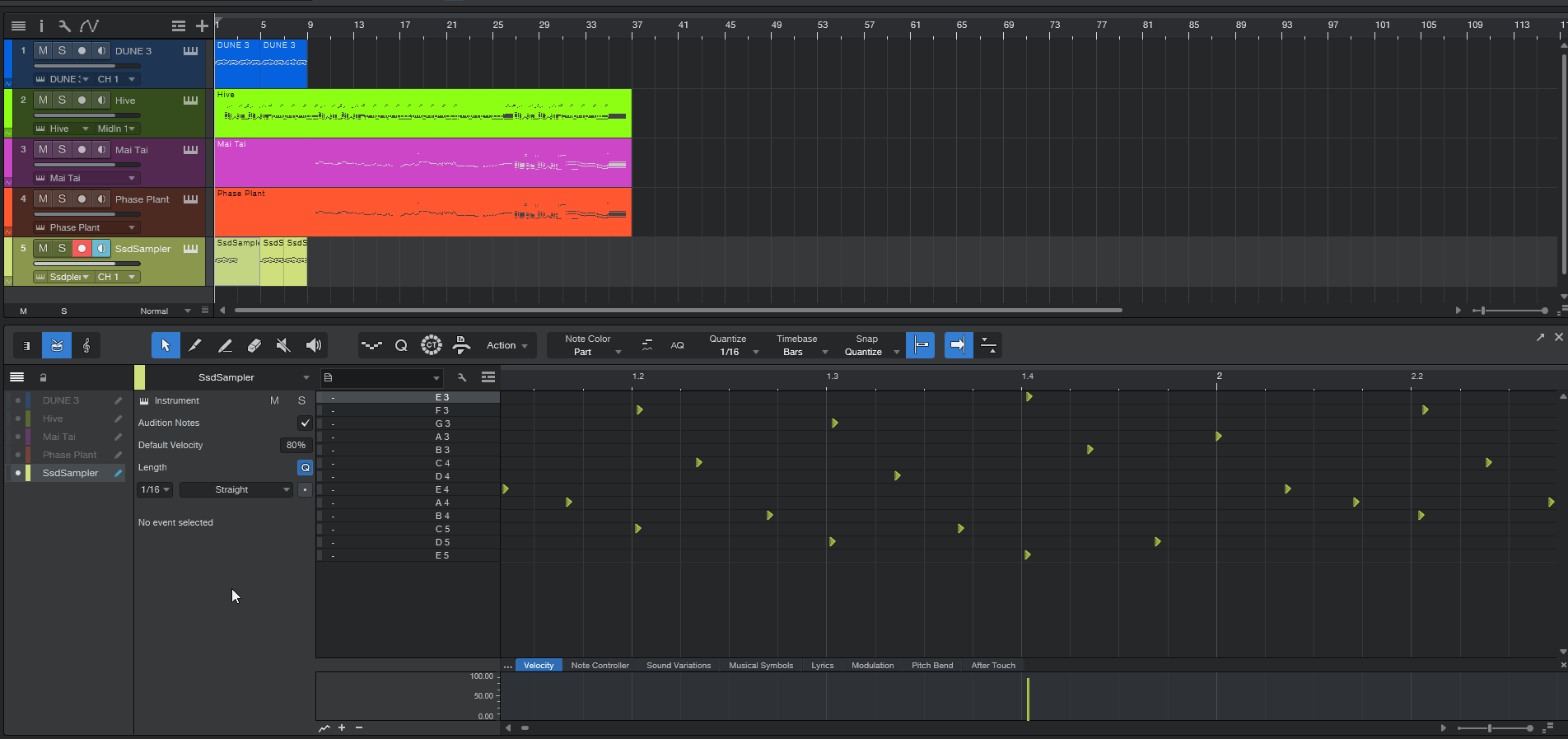Click the lock icon in the editor track list

click(x=44, y=377)
